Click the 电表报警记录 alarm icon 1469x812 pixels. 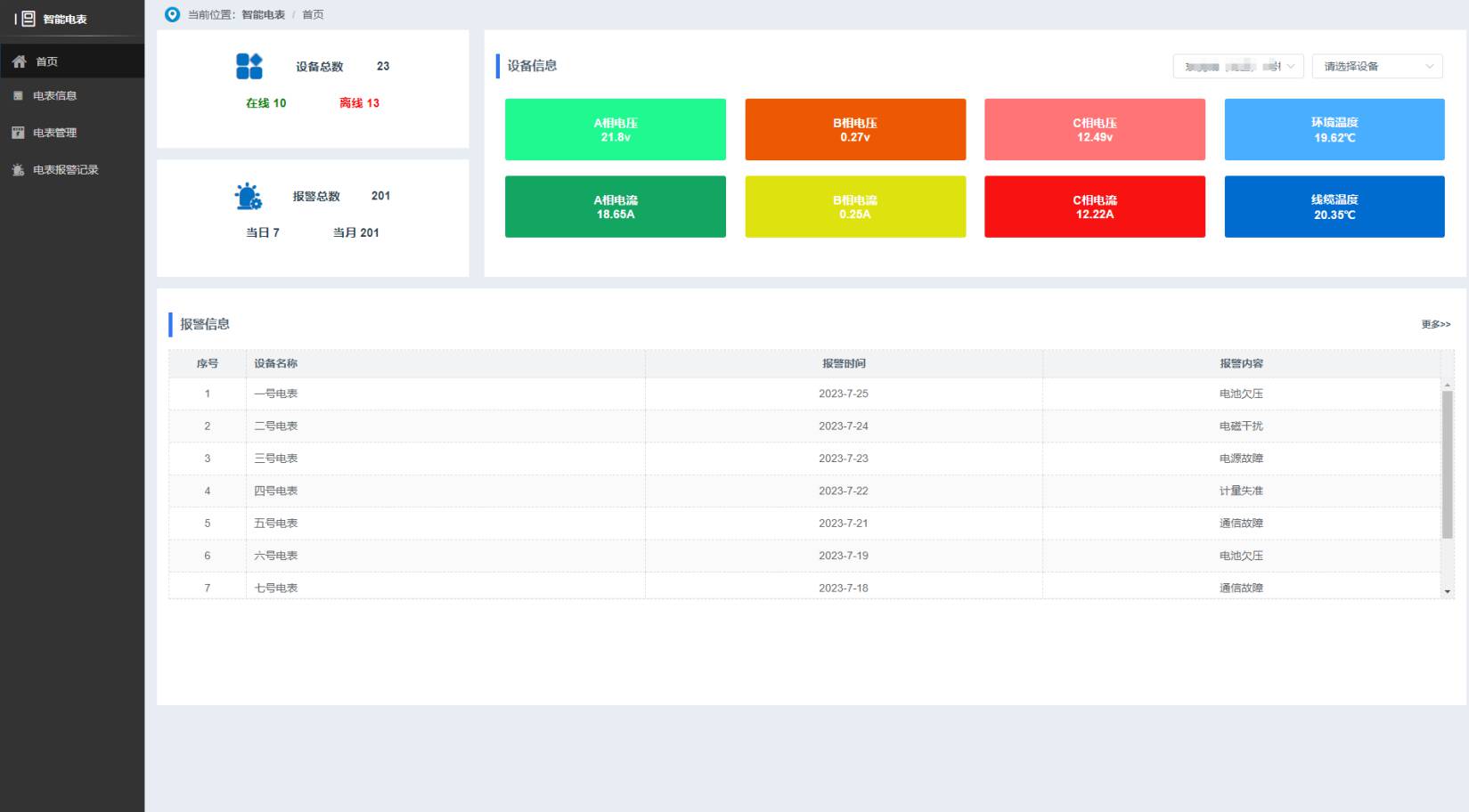point(18,170)
